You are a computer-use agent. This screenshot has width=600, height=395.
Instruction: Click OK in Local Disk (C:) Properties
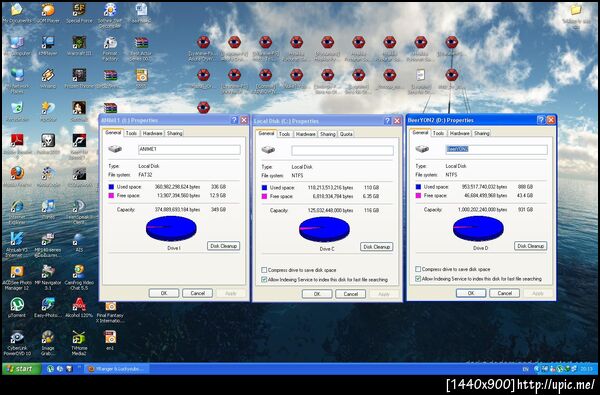(317, 294)
